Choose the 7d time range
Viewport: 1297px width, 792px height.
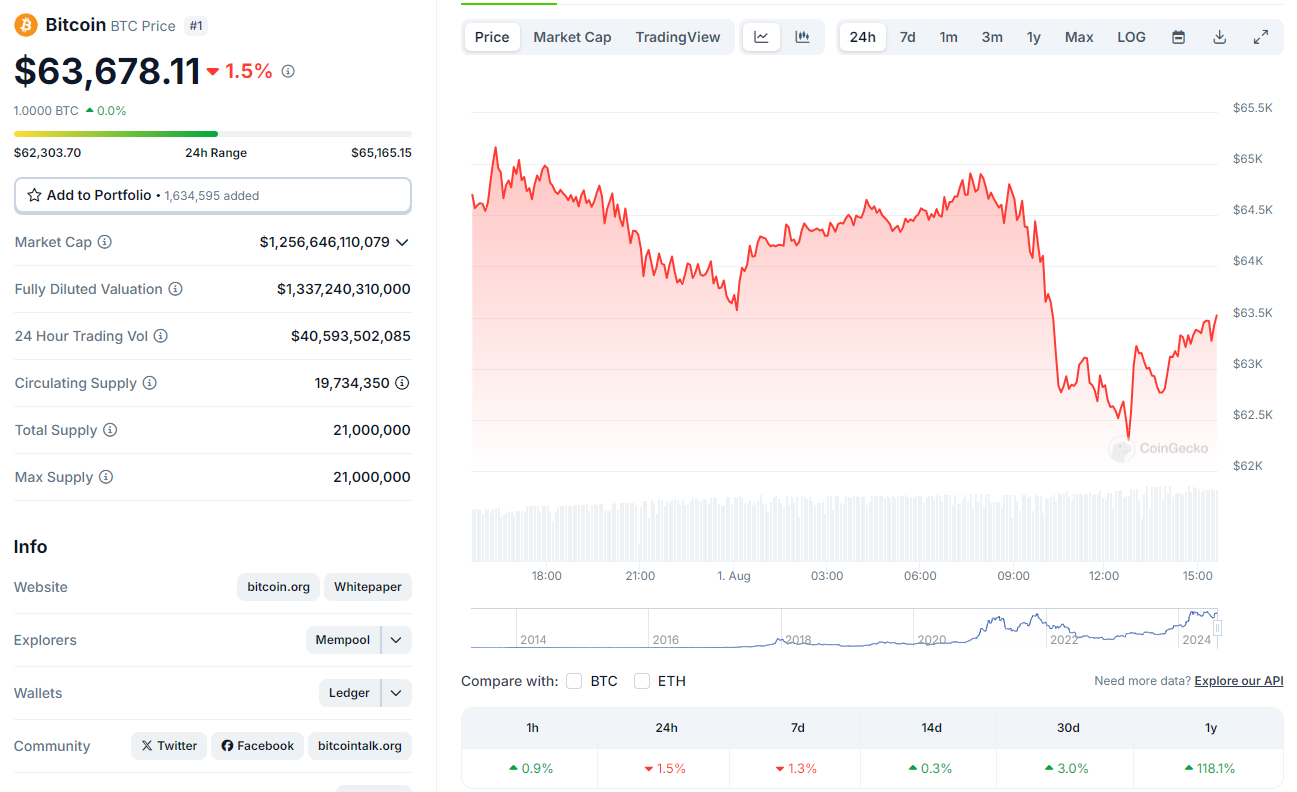coord(907,37)
